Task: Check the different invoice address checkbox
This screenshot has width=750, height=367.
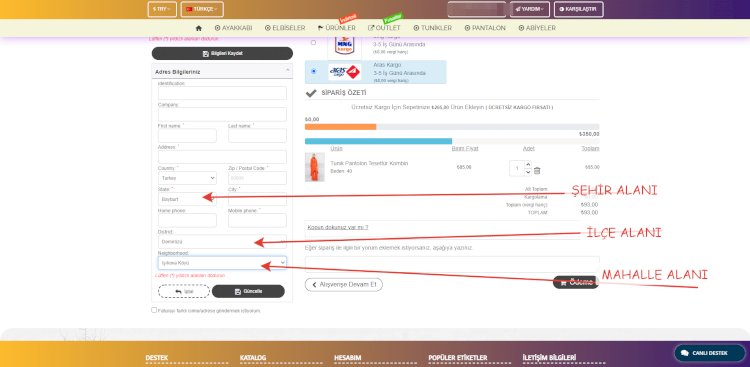Action: (x=154, y=310)
